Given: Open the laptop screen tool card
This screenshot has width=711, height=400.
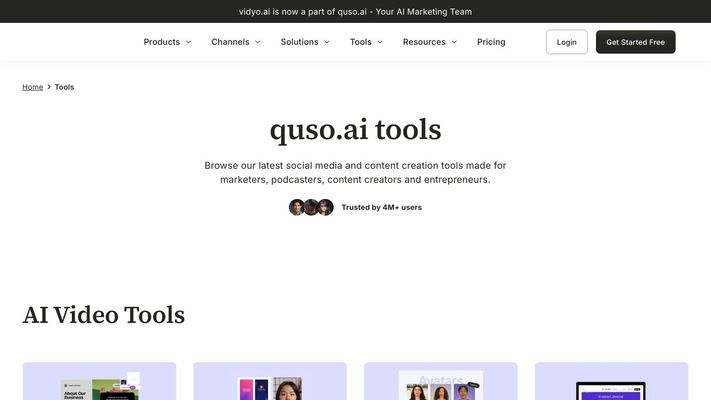Looking at the screenshot, I should coord(611,381).
